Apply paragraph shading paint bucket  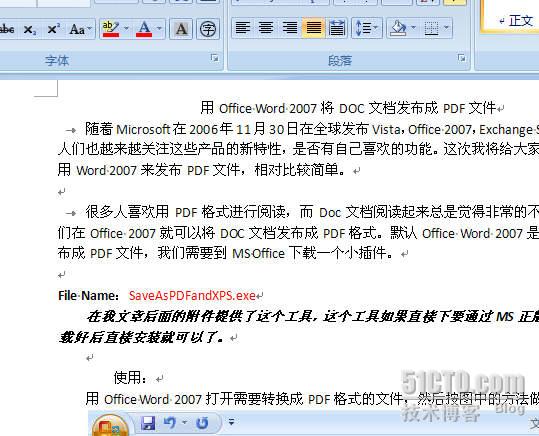pyautogui.click(x=398, y=28)
